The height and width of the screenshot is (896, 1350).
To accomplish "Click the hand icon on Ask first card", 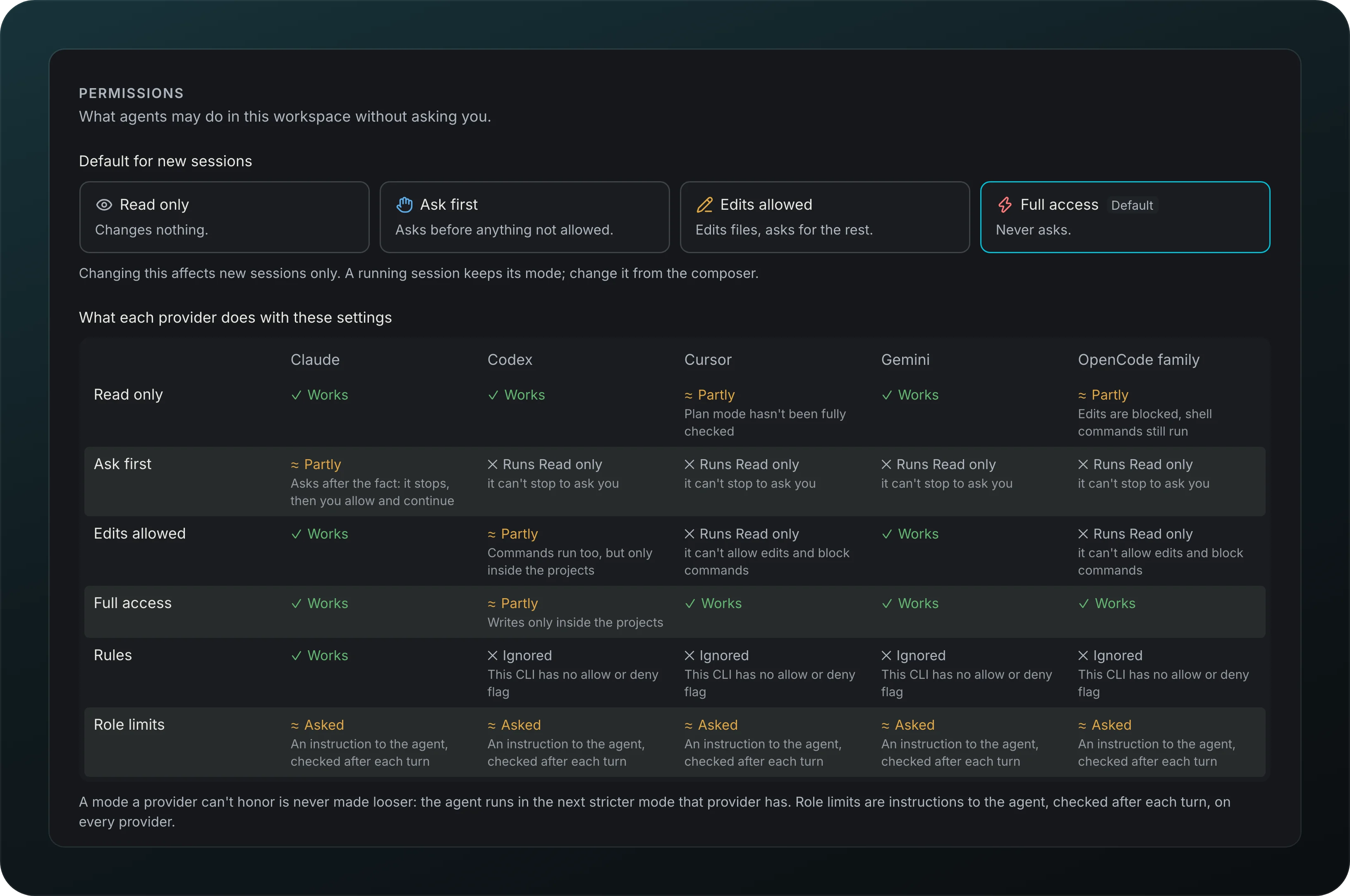I will pos(405,205).
